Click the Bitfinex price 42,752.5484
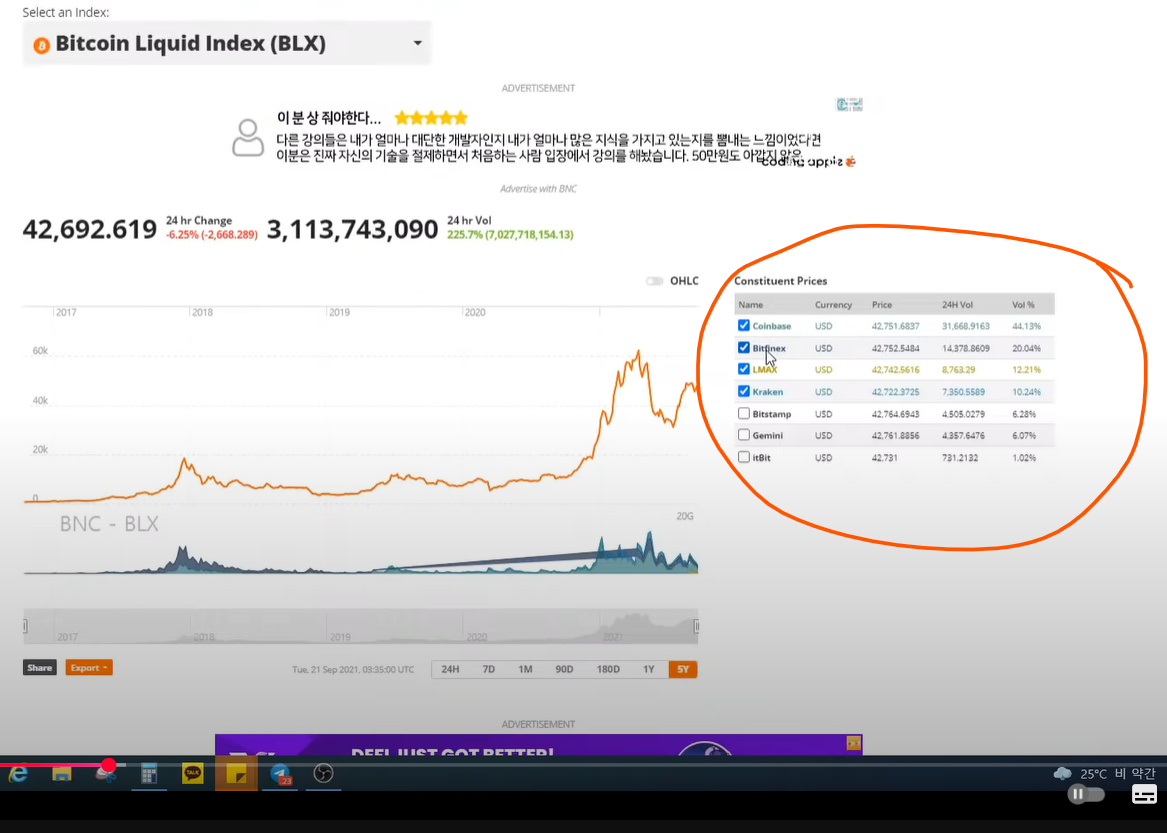Image resolution: width=1167 pixels, height=833 pixels. [x=895, y=348]
